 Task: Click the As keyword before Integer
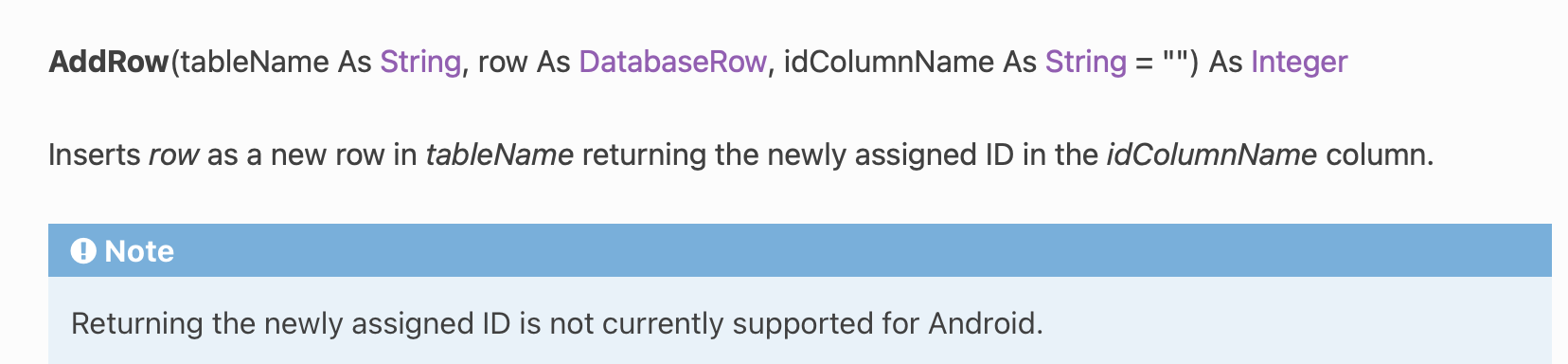tap(1225, 62)
